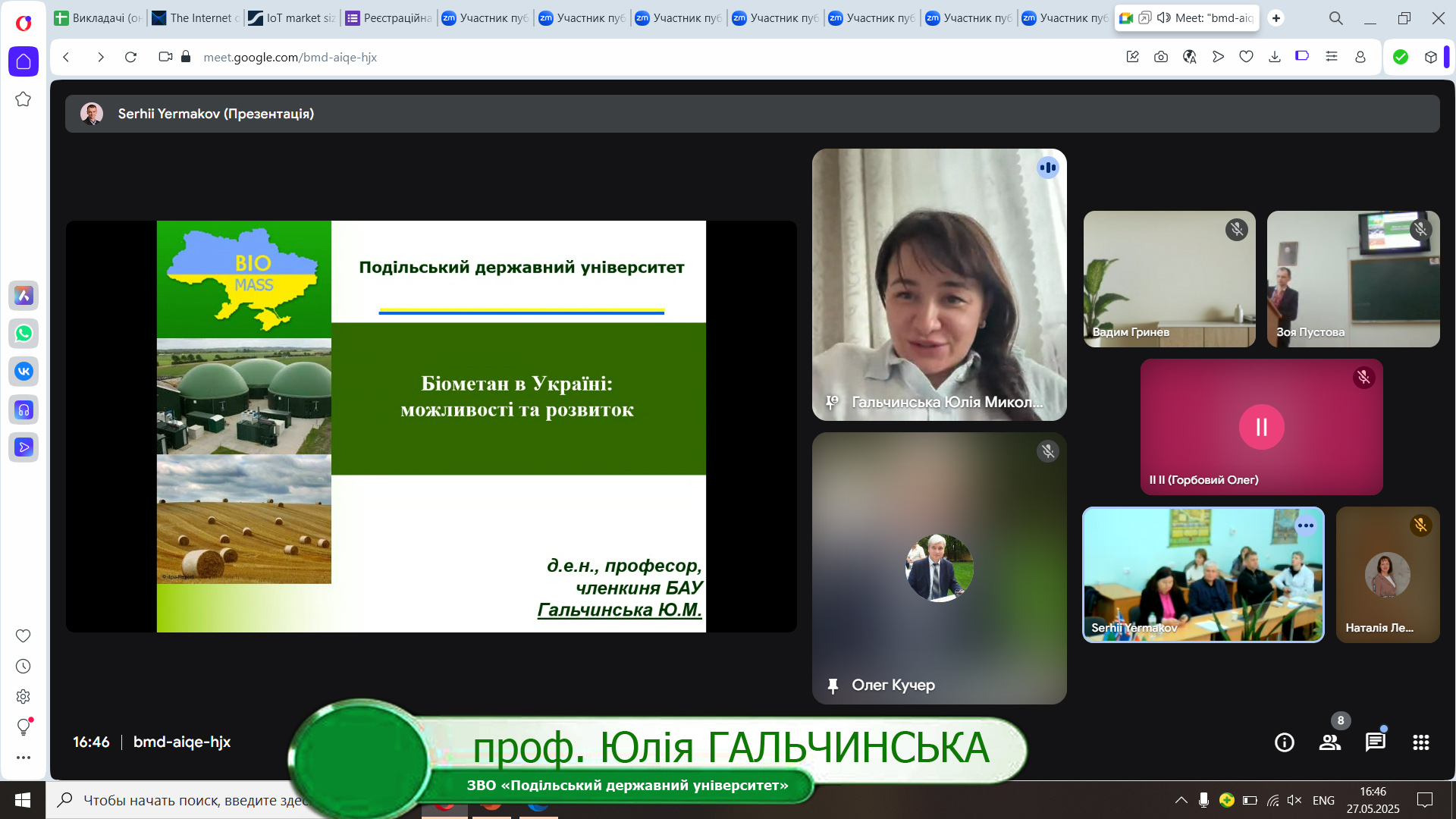Click the Windows taskbar search field

click(x=174, y=800)
